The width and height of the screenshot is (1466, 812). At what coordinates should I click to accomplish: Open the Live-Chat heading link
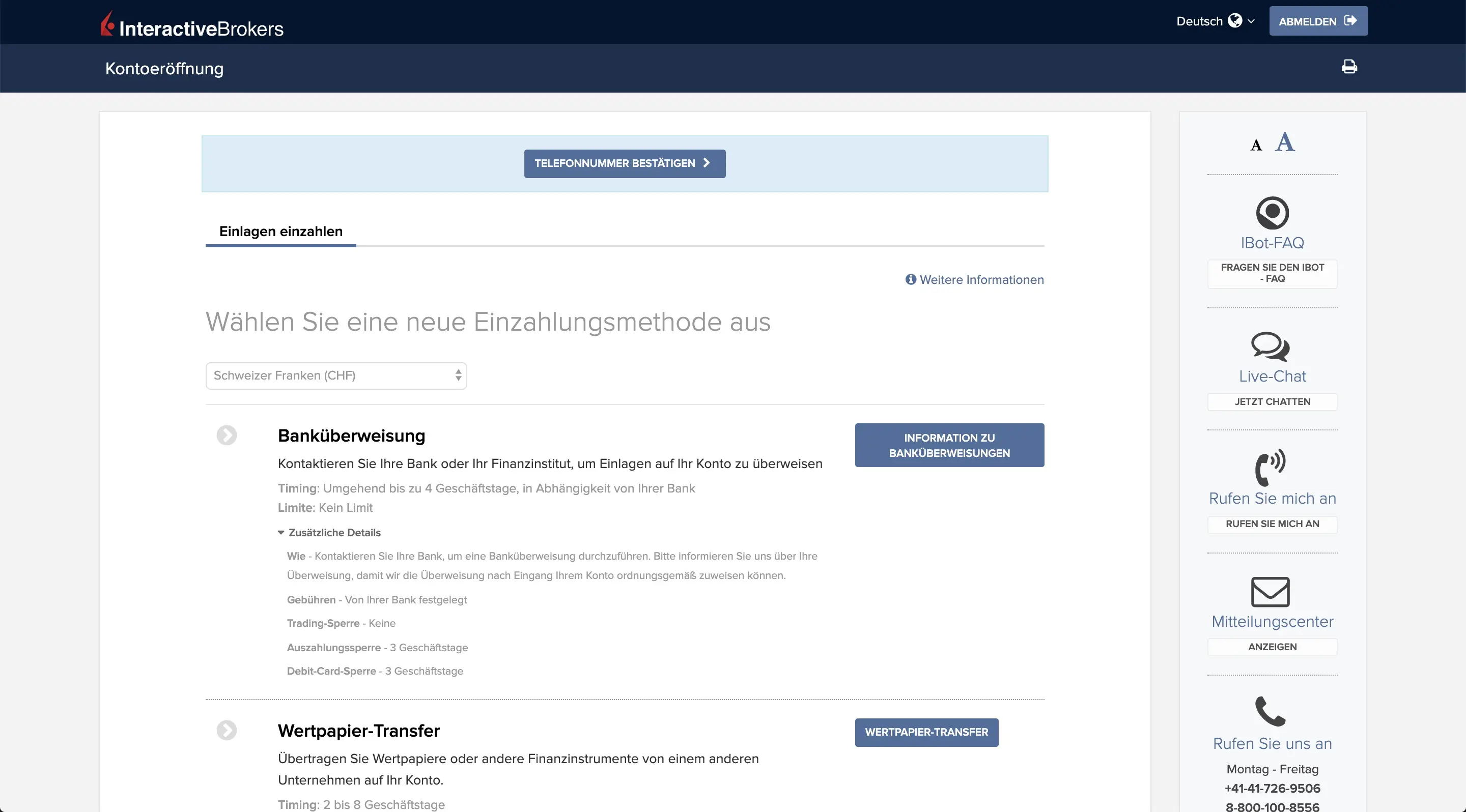(1272, 376)
